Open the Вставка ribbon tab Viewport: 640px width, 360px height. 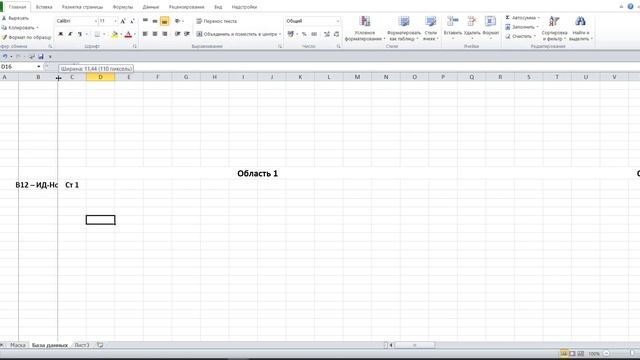tap(44, 7)
